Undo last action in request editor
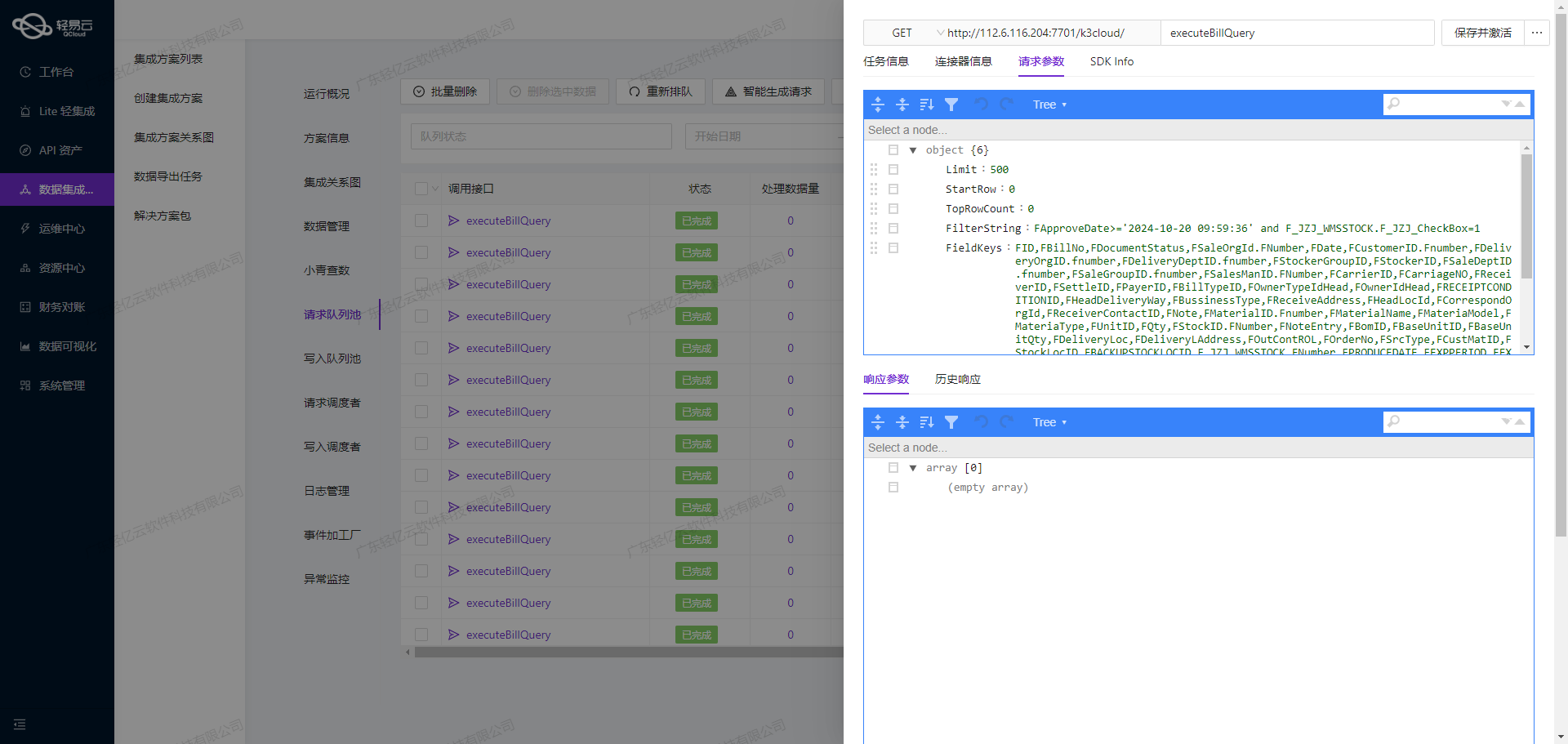The width and height of the screenshot is (1568, 744). click(982, 105)
